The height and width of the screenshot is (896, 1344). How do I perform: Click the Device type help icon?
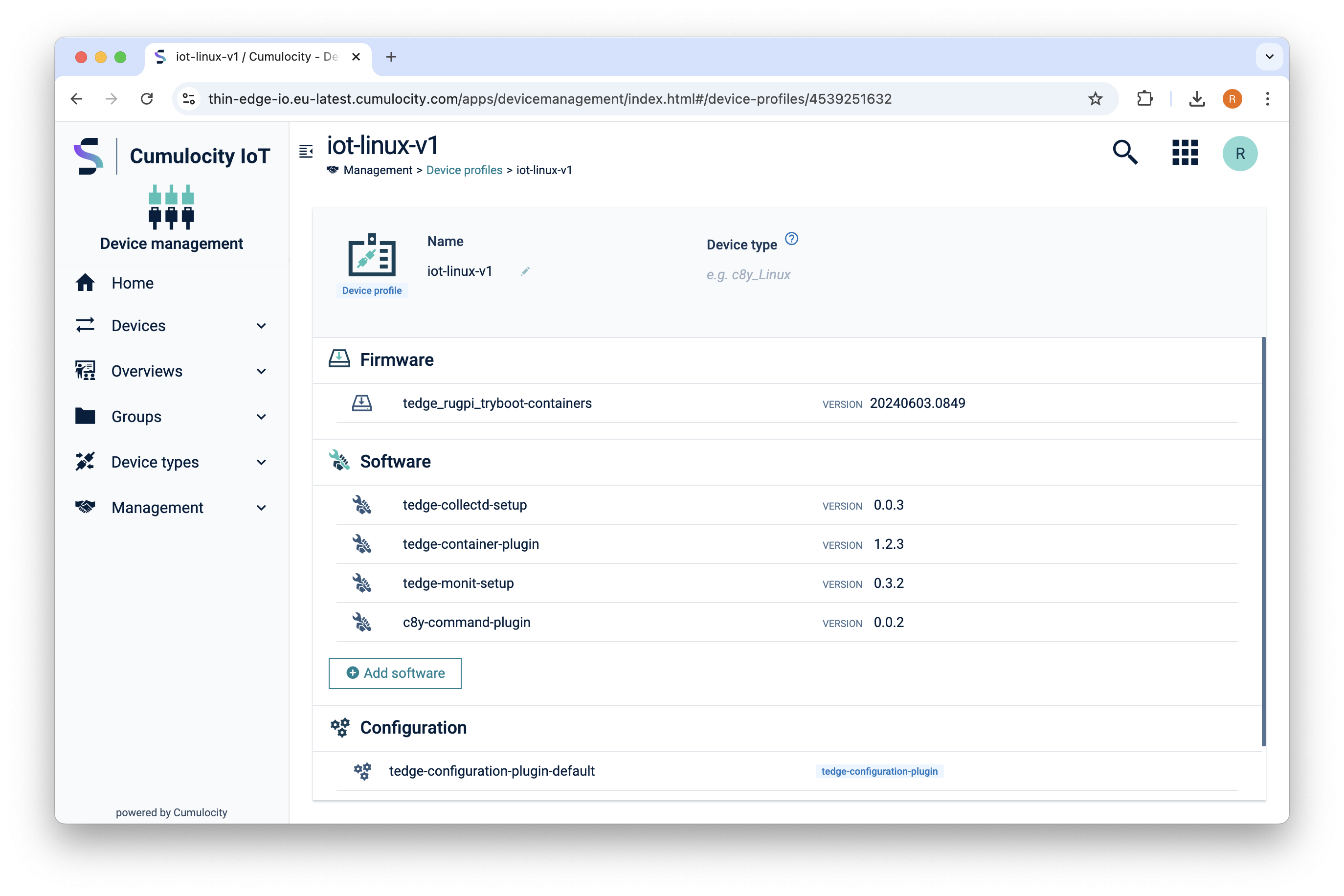click(x=791, y=239)
